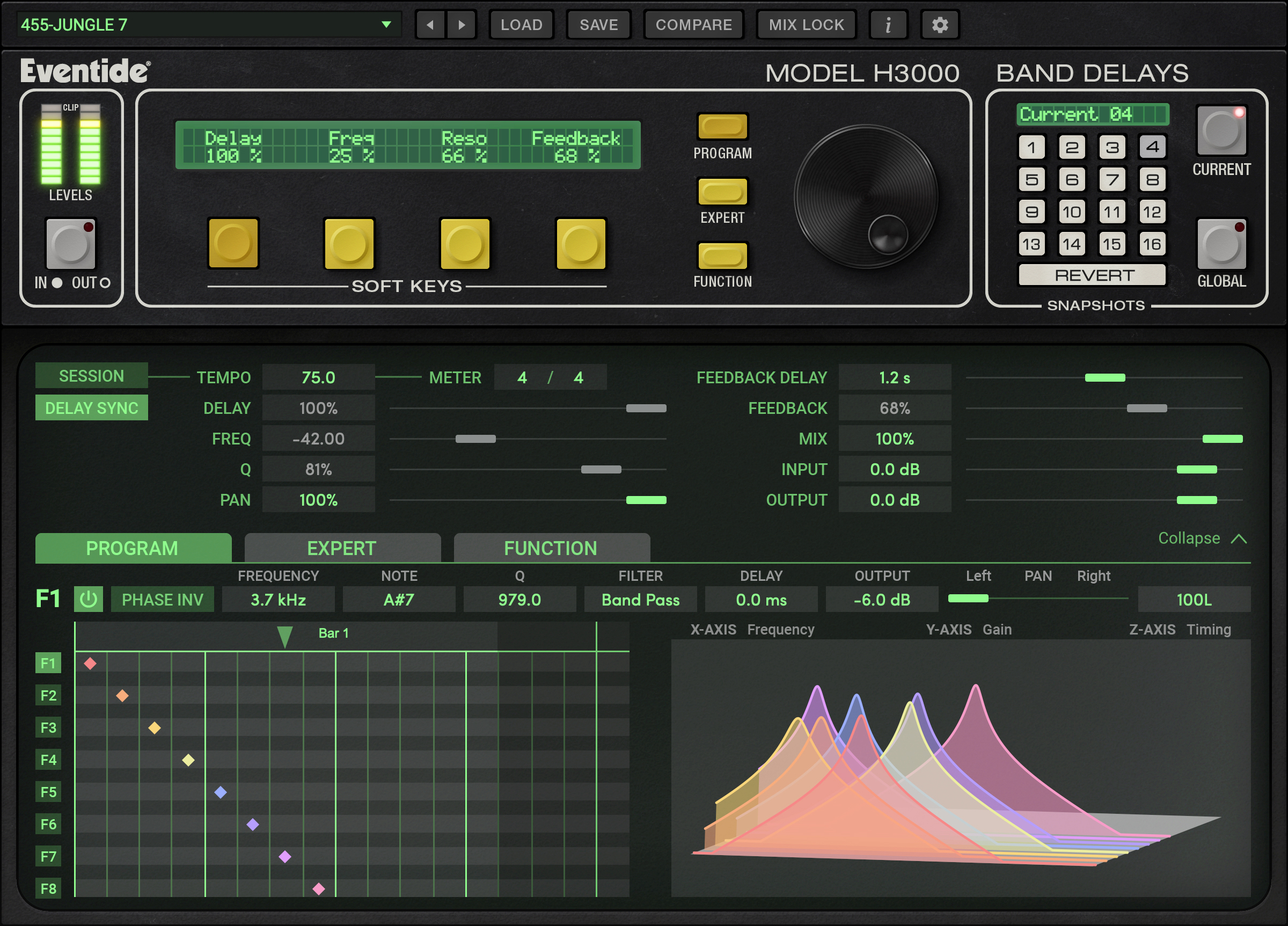
Task: Select the F4 band row label
Action: [48, 760]
